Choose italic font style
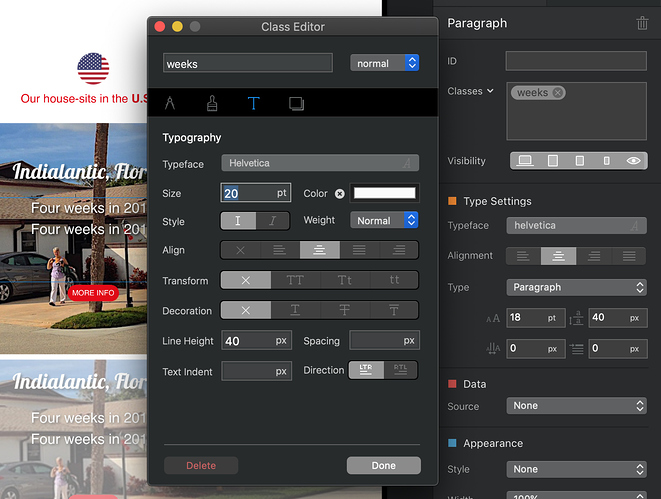Image resolution: width=661 pixels, height=499 pixels. click(x=273, y=221)
